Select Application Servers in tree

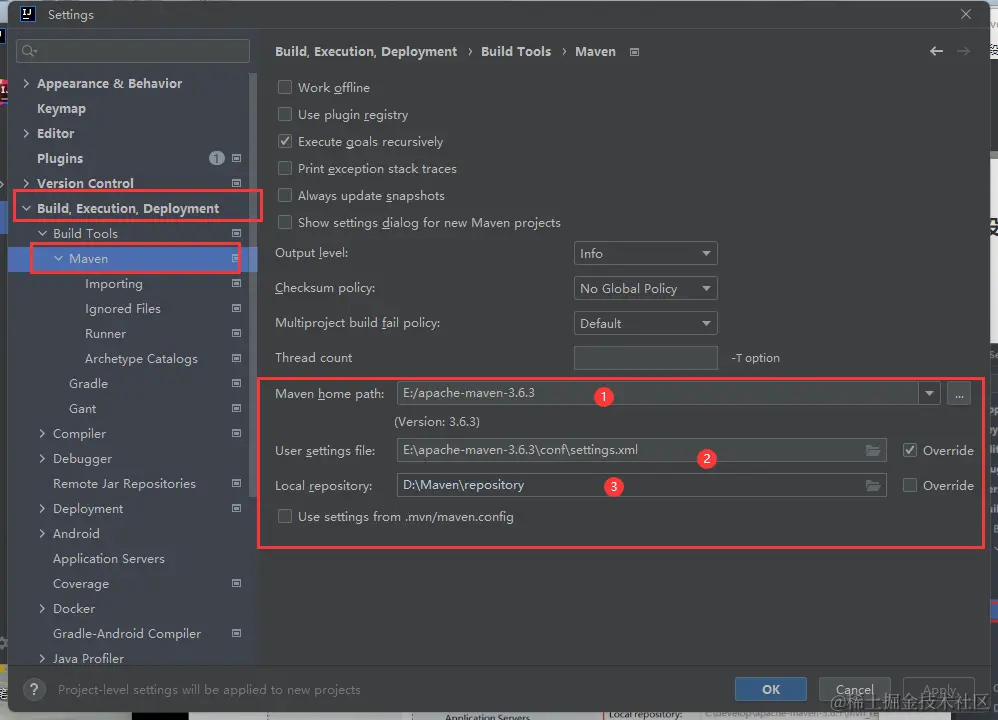tap(109, 558)
